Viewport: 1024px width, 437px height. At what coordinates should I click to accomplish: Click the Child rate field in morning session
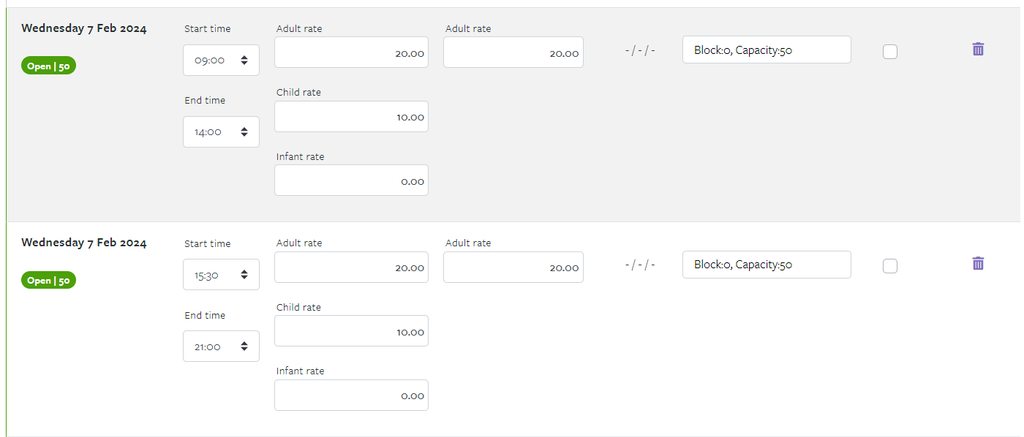click(x=351, y=116)
